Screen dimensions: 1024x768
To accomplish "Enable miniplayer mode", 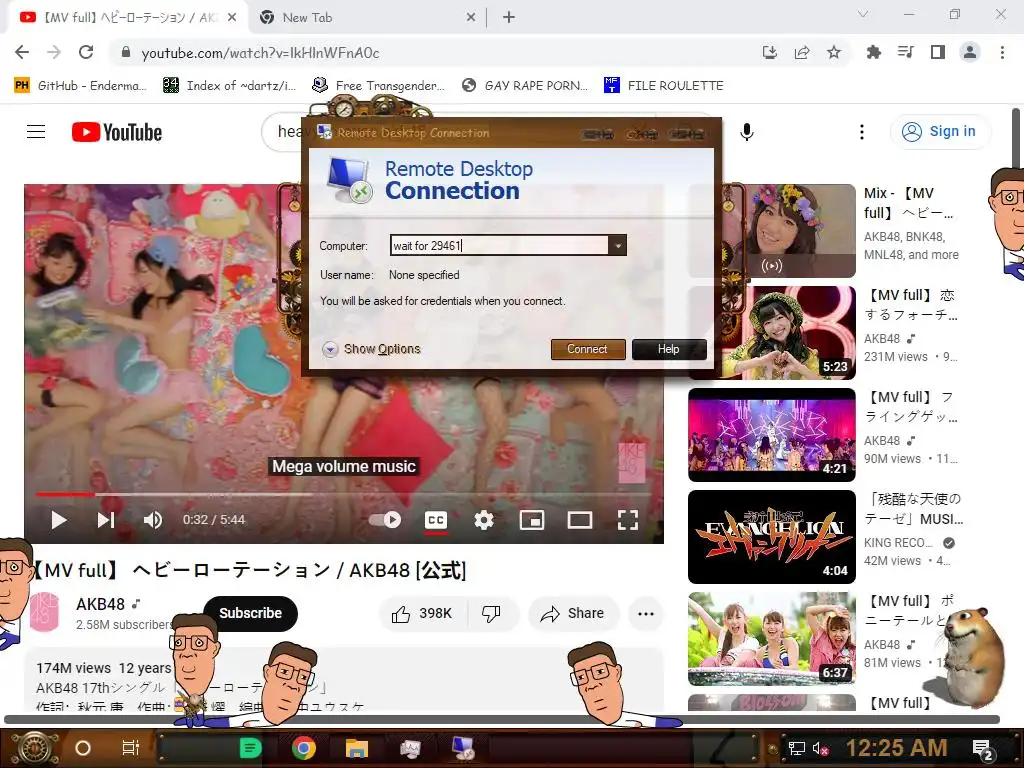I will (x=532, y=520).
